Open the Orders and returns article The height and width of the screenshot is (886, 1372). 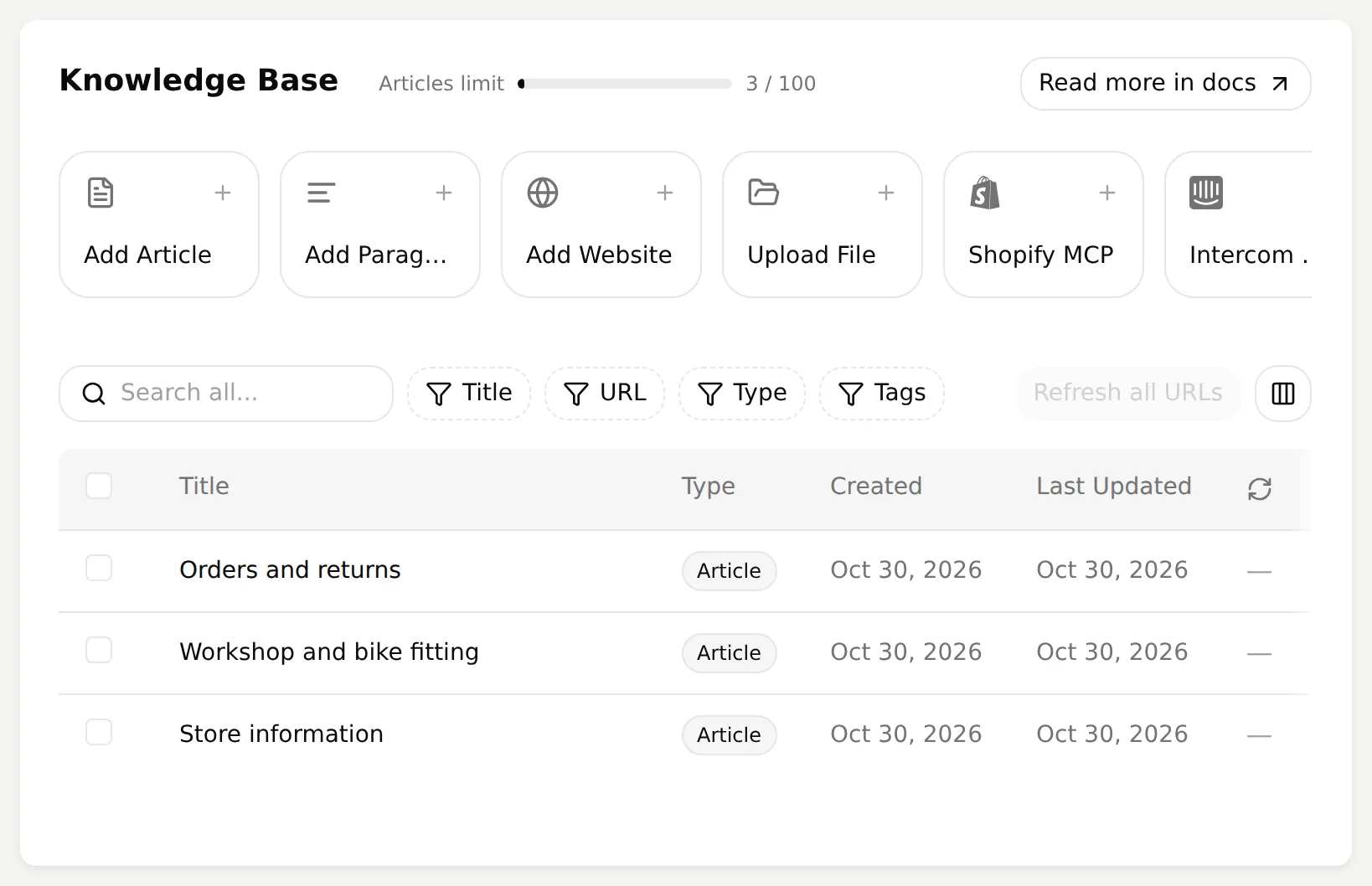tap(290, 569)
